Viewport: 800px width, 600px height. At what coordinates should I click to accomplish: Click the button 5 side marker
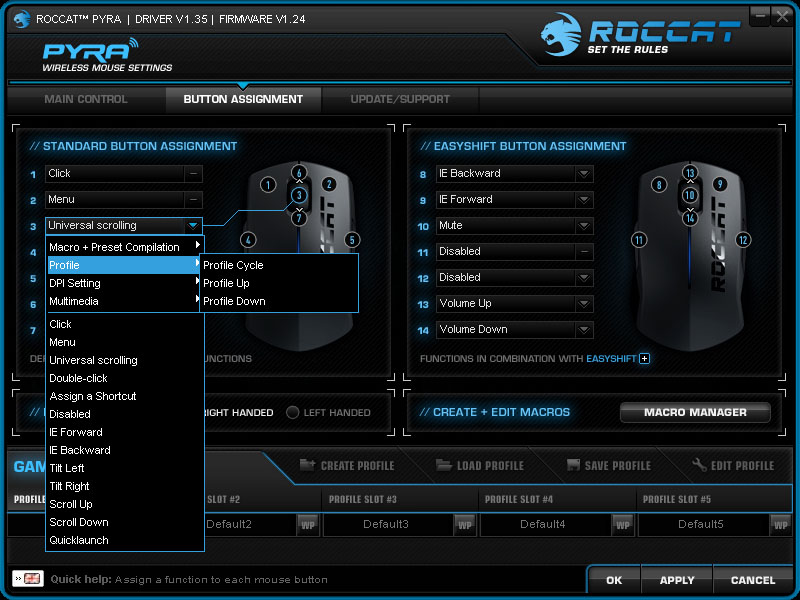click(352, 240)
